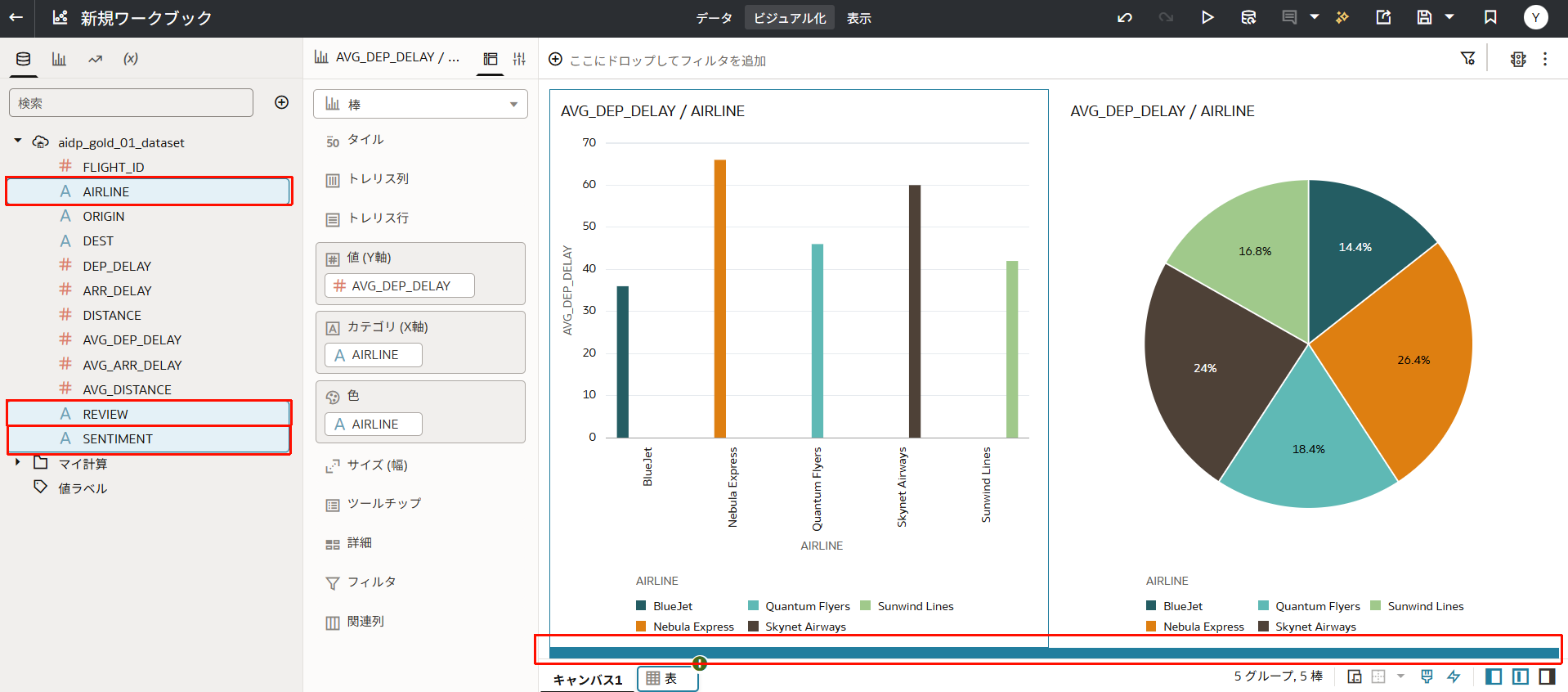Click the undo icon

coord(1125,17)
